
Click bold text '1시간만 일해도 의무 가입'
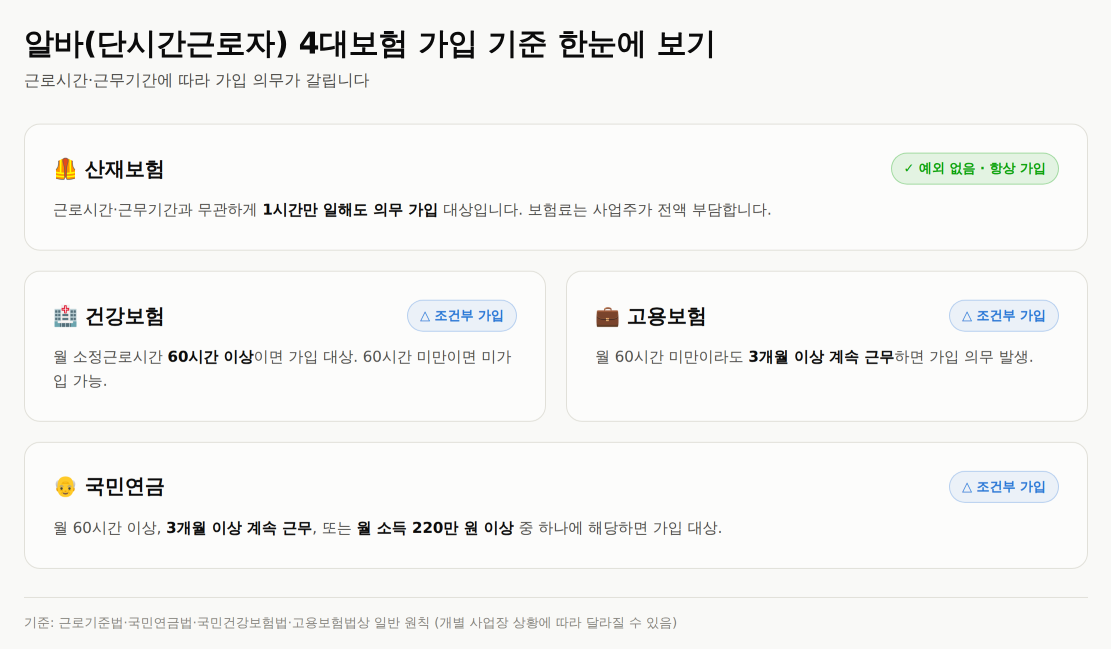(350, 210)
